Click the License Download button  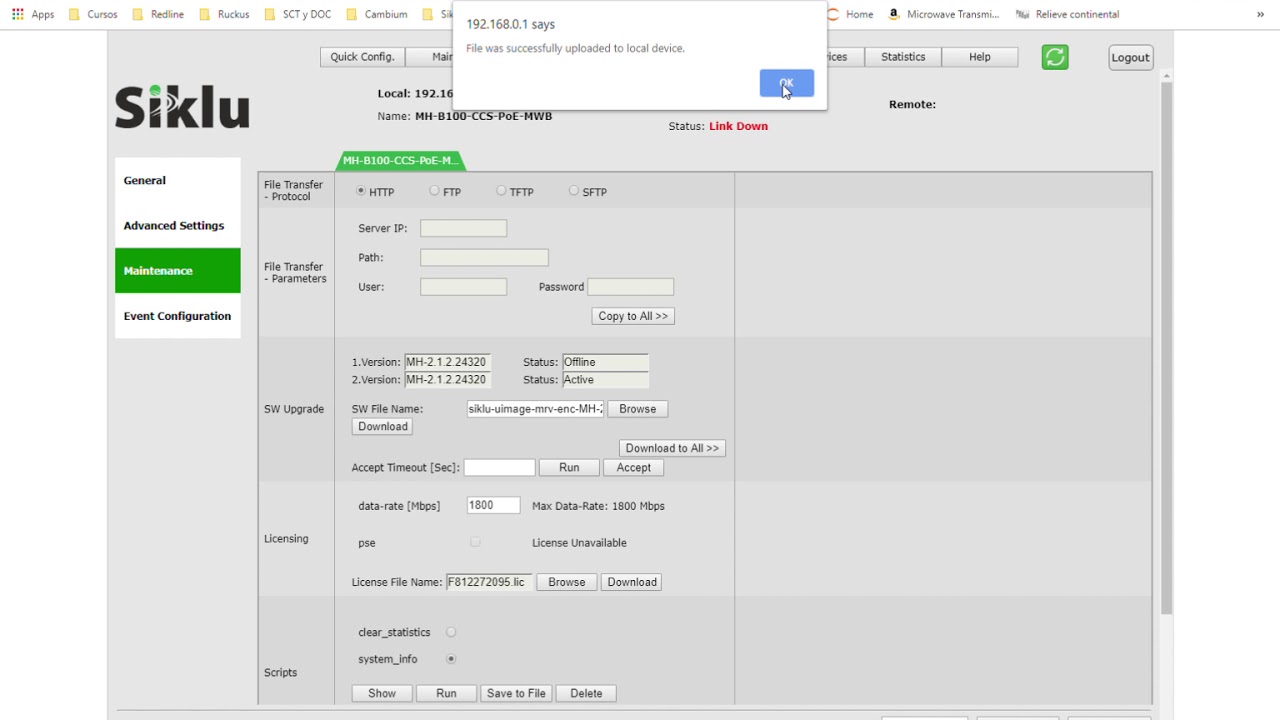(632, 582)
